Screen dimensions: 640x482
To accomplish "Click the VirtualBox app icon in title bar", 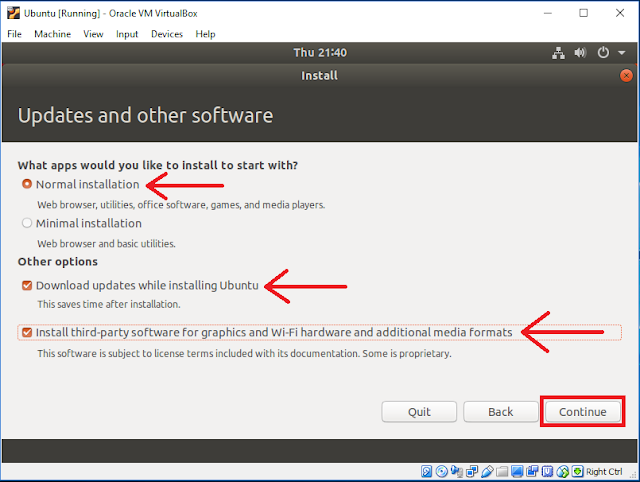I will coord(13,13).
